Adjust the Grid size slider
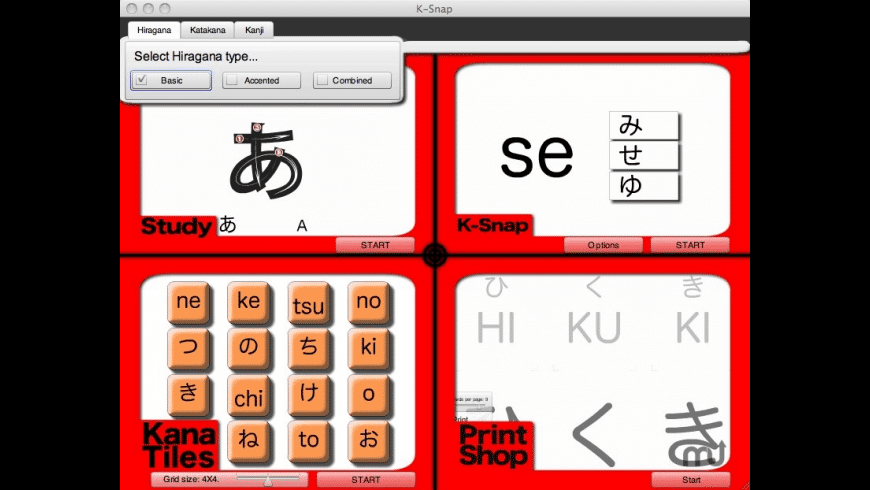 tap(269, 479)
